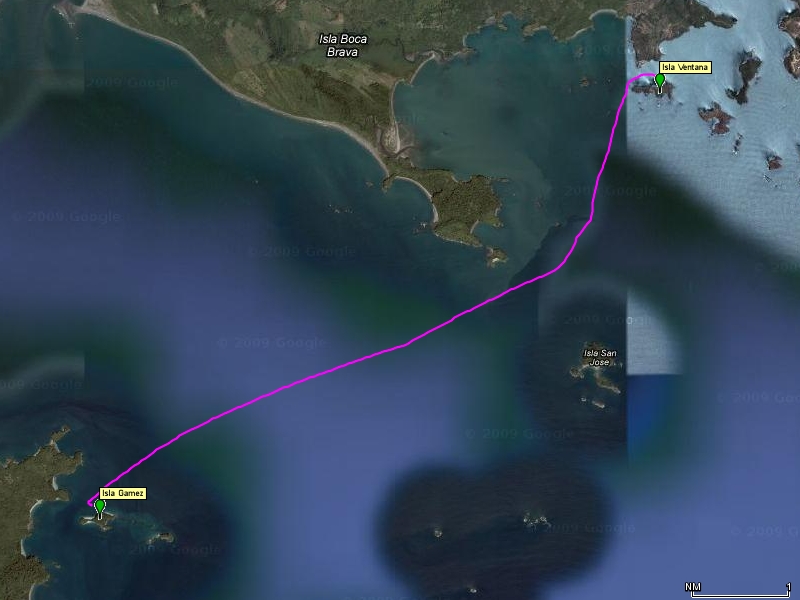This screenshot has width=800, height=600.
Task: Click the green Isla Gamez placemark pin
Action: click(100, 507)
